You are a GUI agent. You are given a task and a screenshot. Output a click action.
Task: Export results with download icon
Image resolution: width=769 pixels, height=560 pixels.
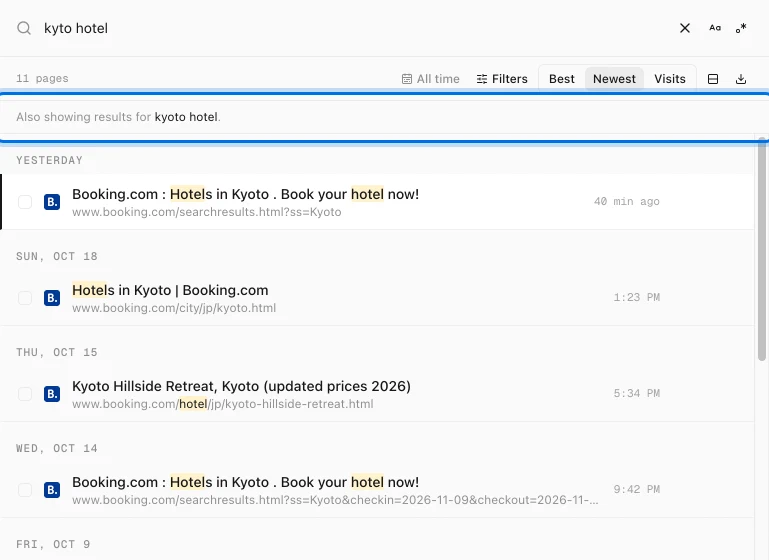tap(741, 79)
